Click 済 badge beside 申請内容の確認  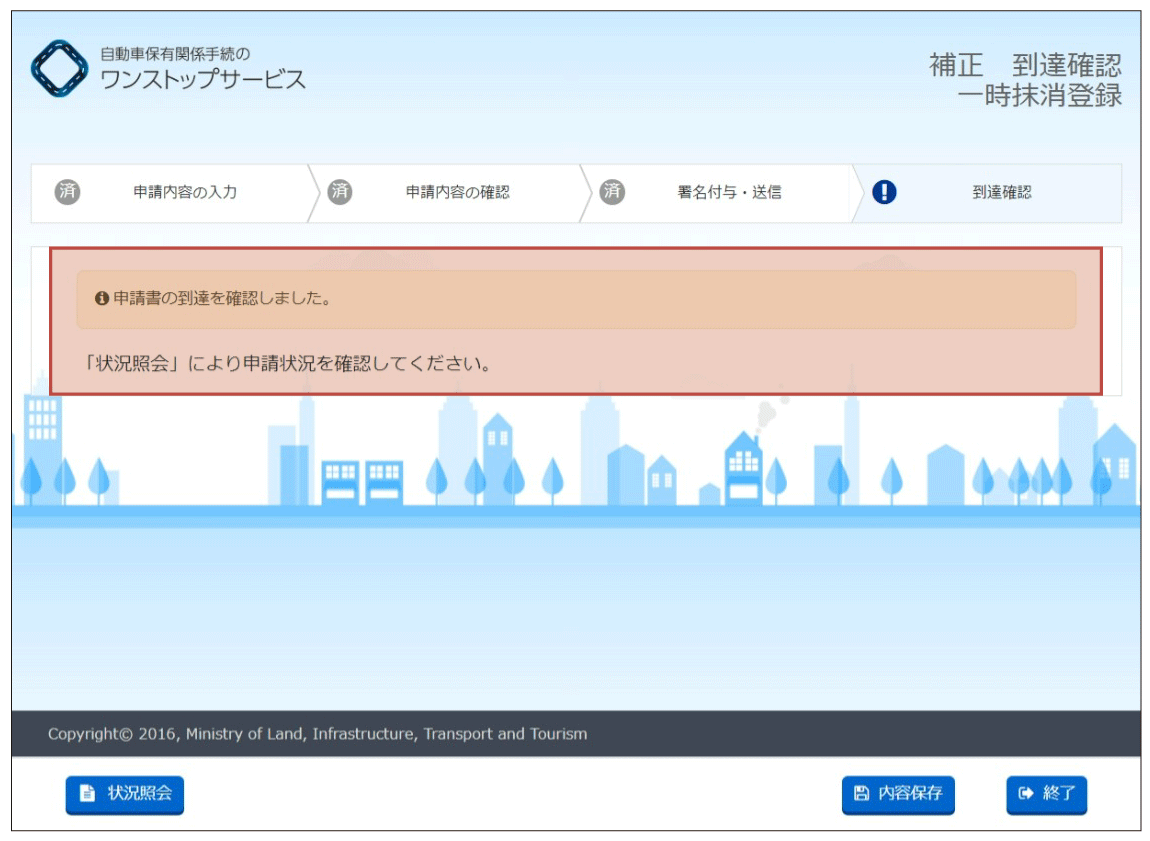click(x=340, y=192)
